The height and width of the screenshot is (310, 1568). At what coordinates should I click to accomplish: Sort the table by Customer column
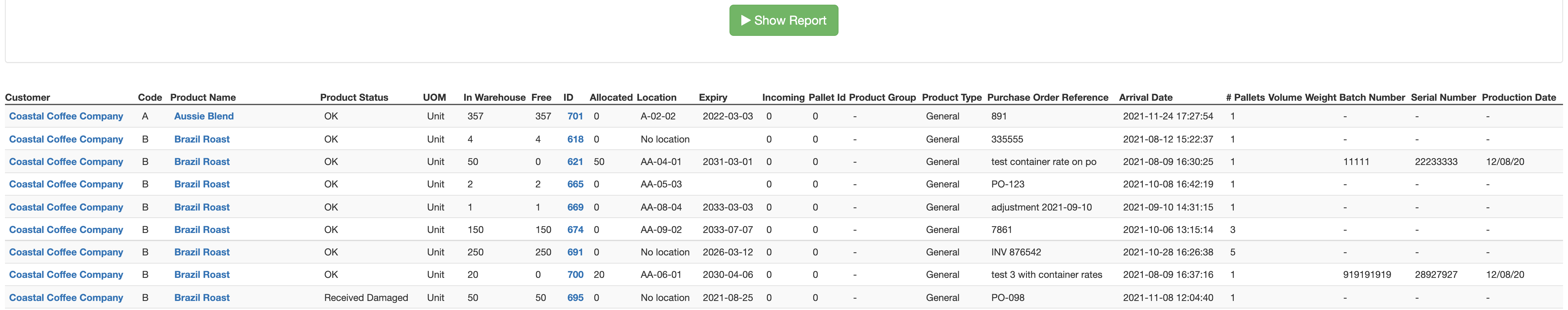pyautogui.click(x=28, y=97)
